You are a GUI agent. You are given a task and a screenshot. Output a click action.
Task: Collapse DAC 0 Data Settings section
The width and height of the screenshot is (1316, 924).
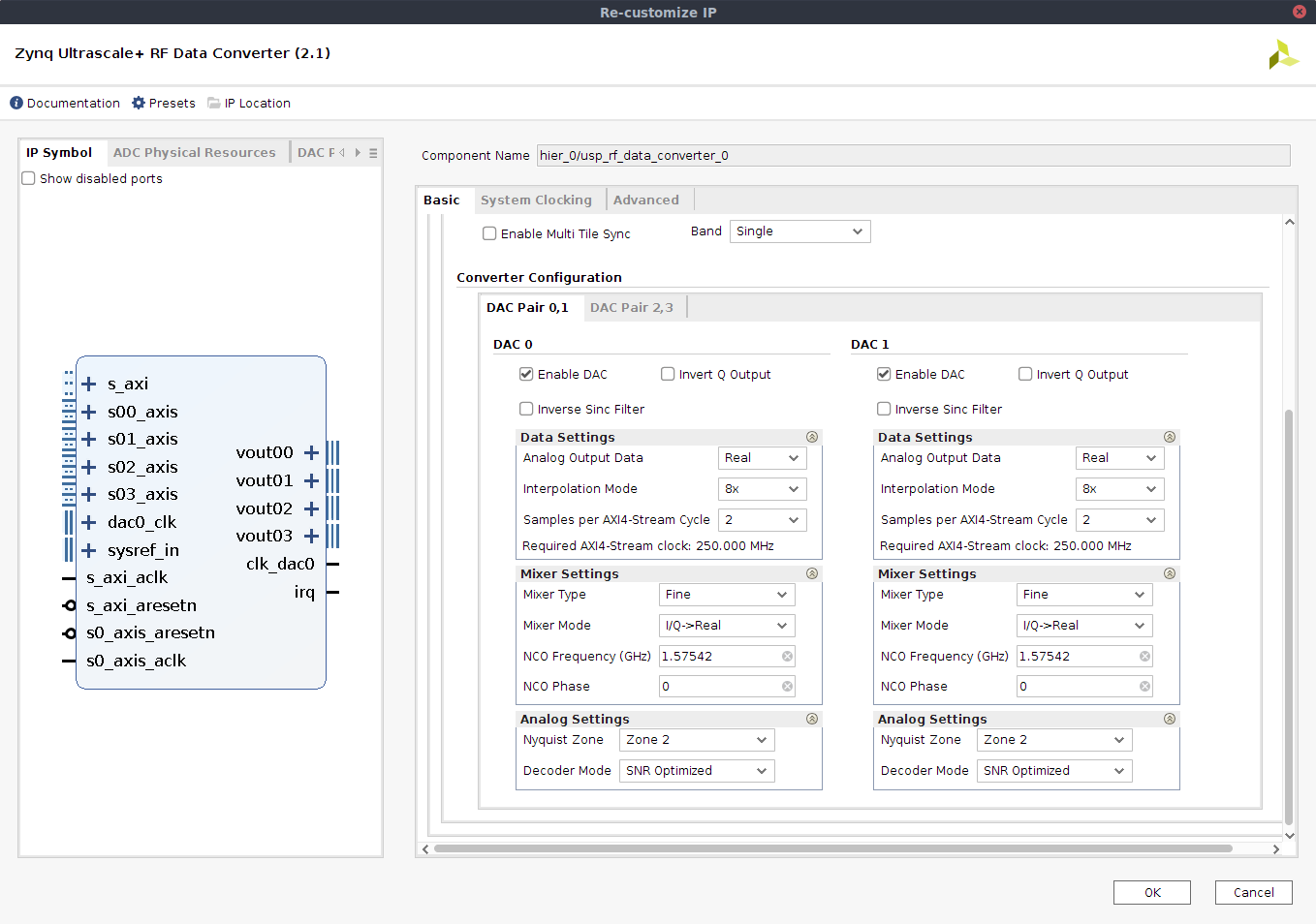tap(812, 437)
